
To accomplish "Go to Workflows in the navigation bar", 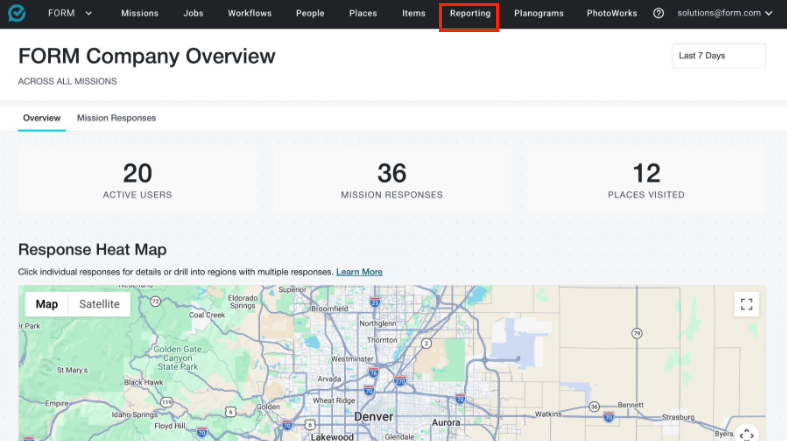I will [x=249, y=14].
